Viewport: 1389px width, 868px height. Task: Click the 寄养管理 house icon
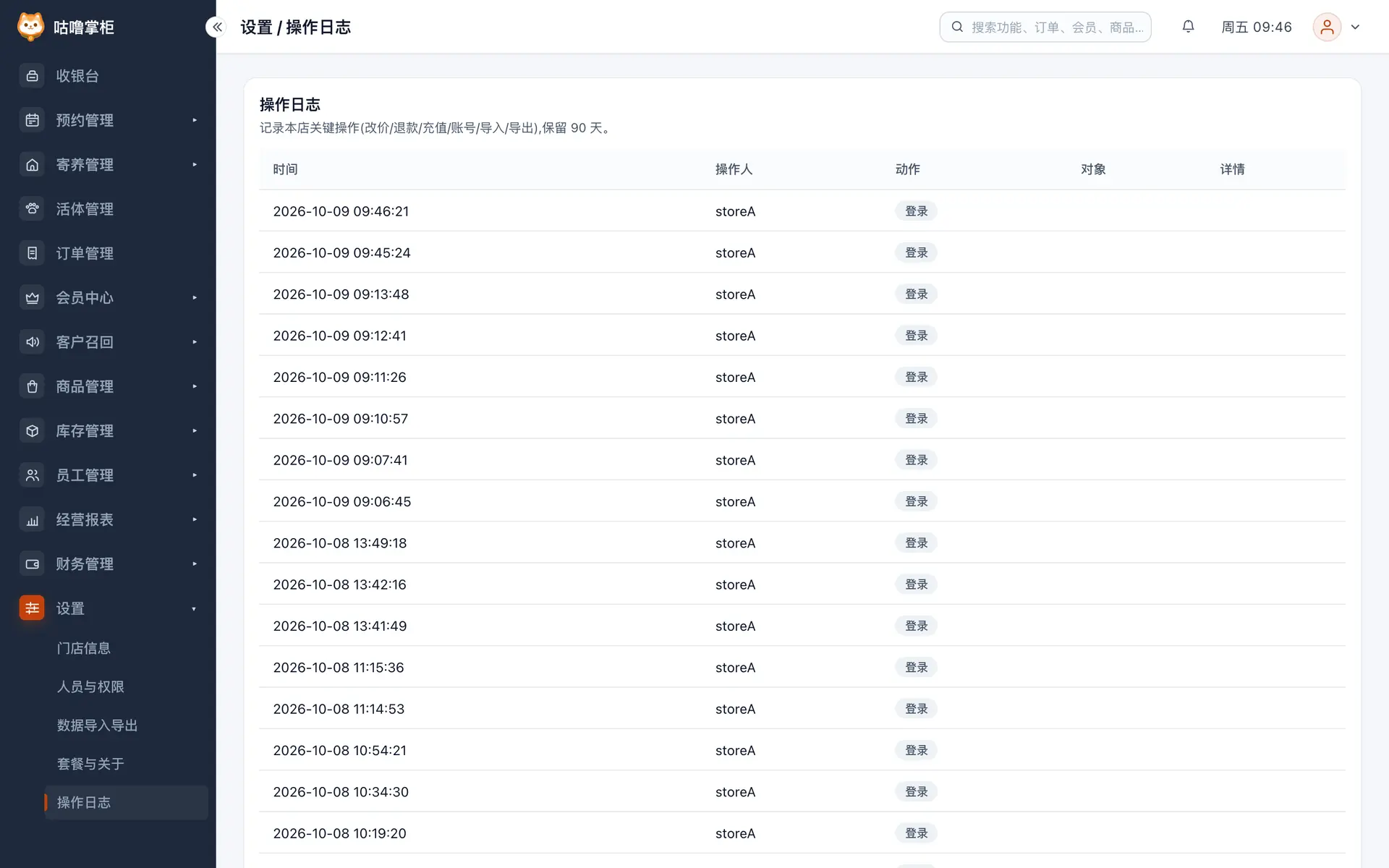tap(32, 165)
